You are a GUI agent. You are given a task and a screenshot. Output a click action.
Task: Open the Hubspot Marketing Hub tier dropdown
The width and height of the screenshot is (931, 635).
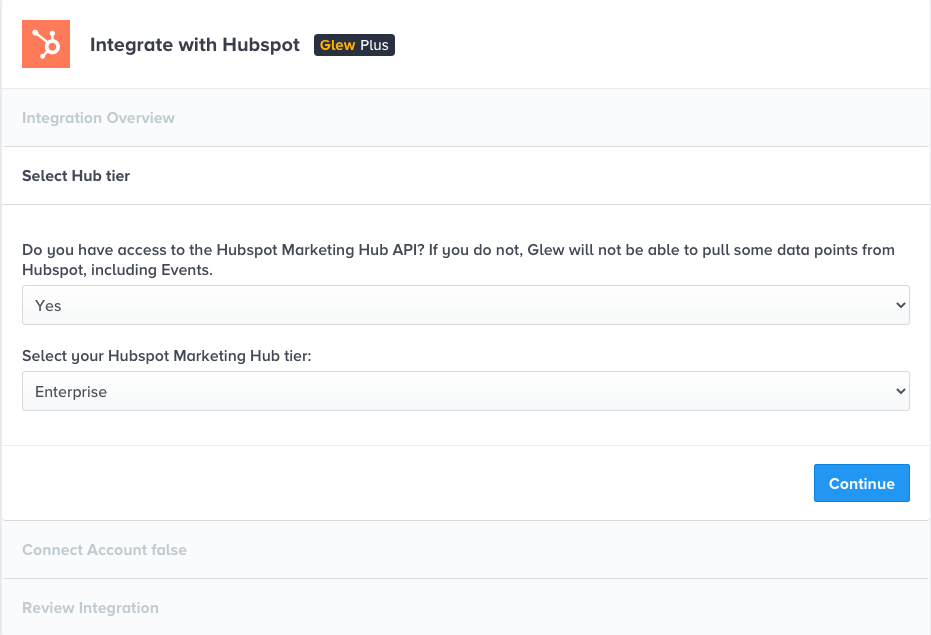(466, 391)
